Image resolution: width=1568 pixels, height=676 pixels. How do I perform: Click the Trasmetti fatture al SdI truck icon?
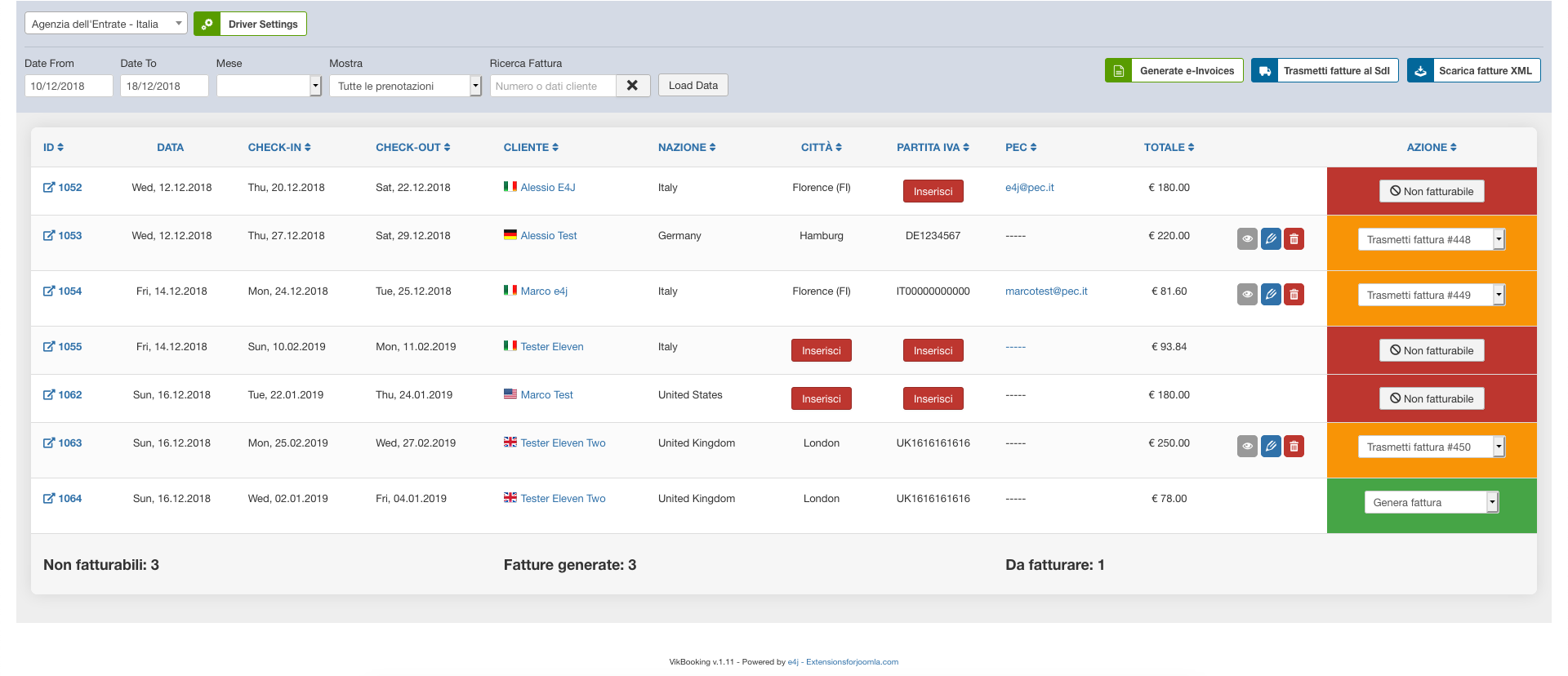1264,71
